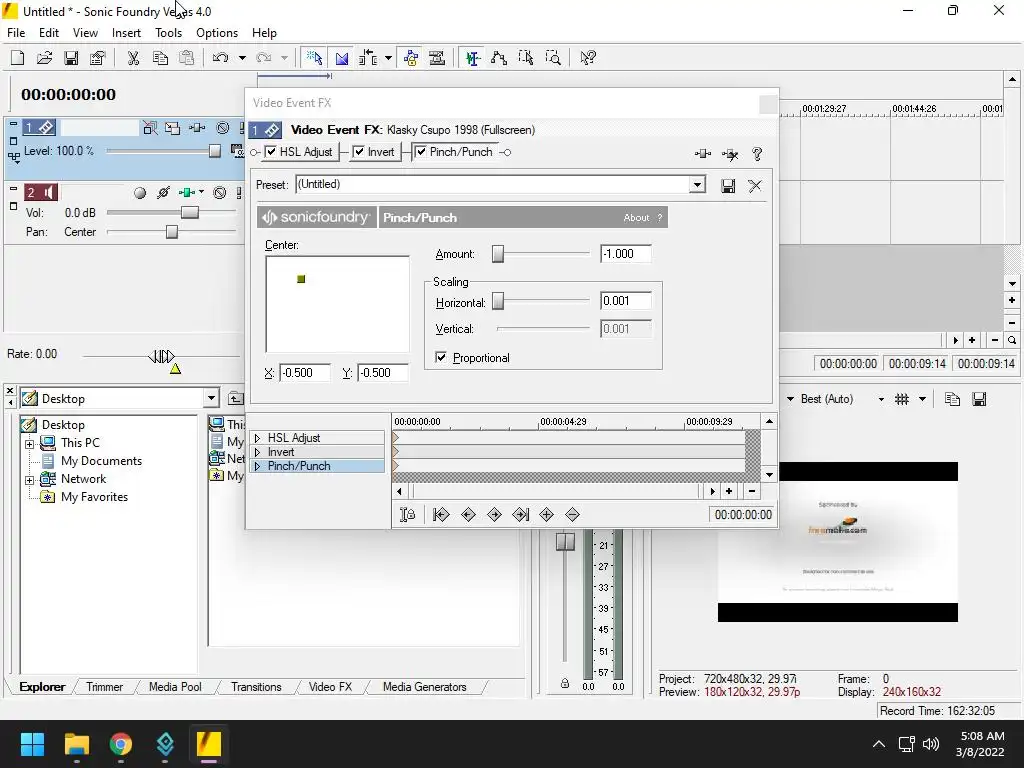
Task: Go to previous keyframe
Action: [468, 515]
